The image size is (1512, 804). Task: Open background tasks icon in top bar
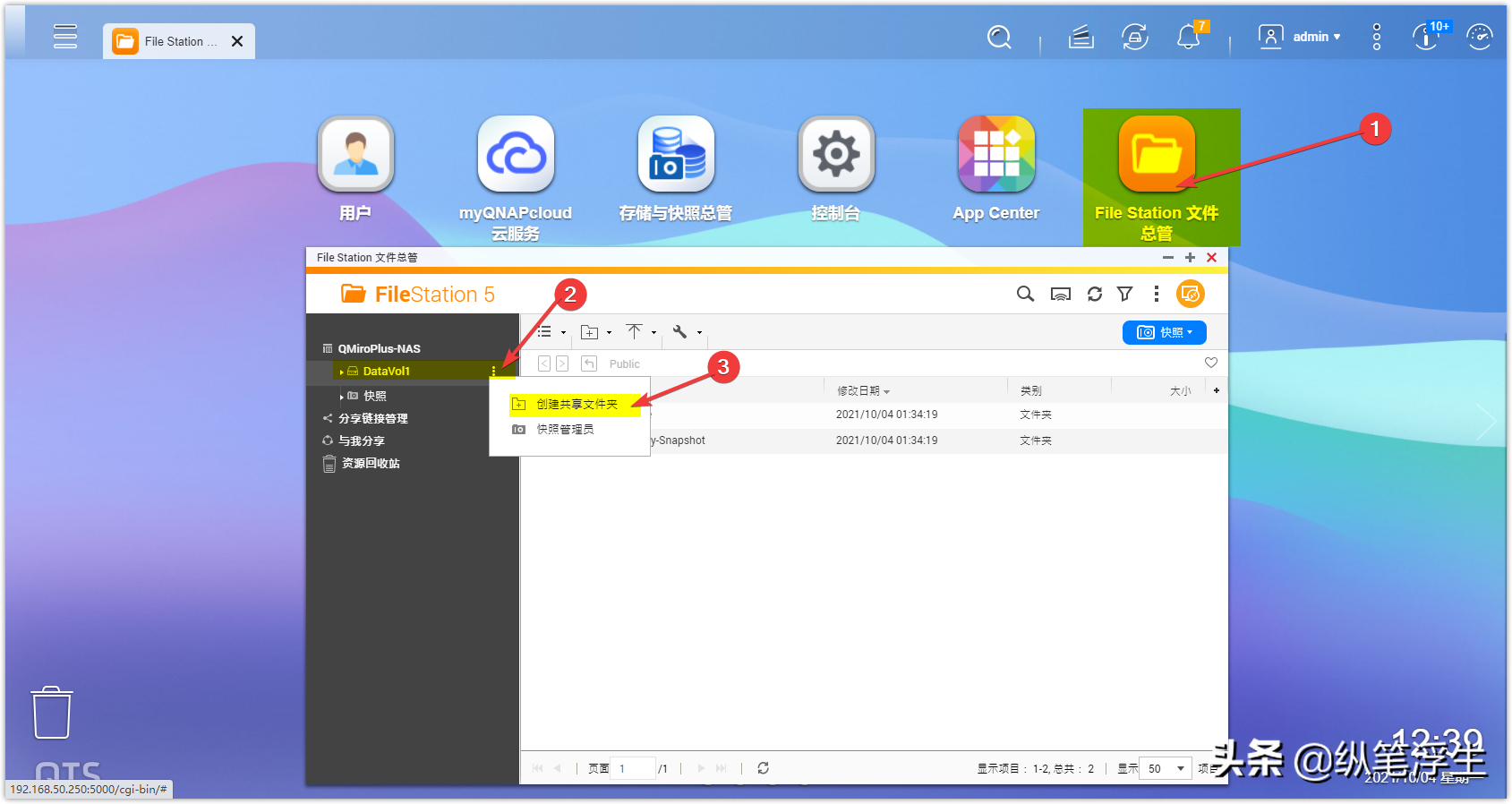pyautogui.click(x=1081, y=37)
